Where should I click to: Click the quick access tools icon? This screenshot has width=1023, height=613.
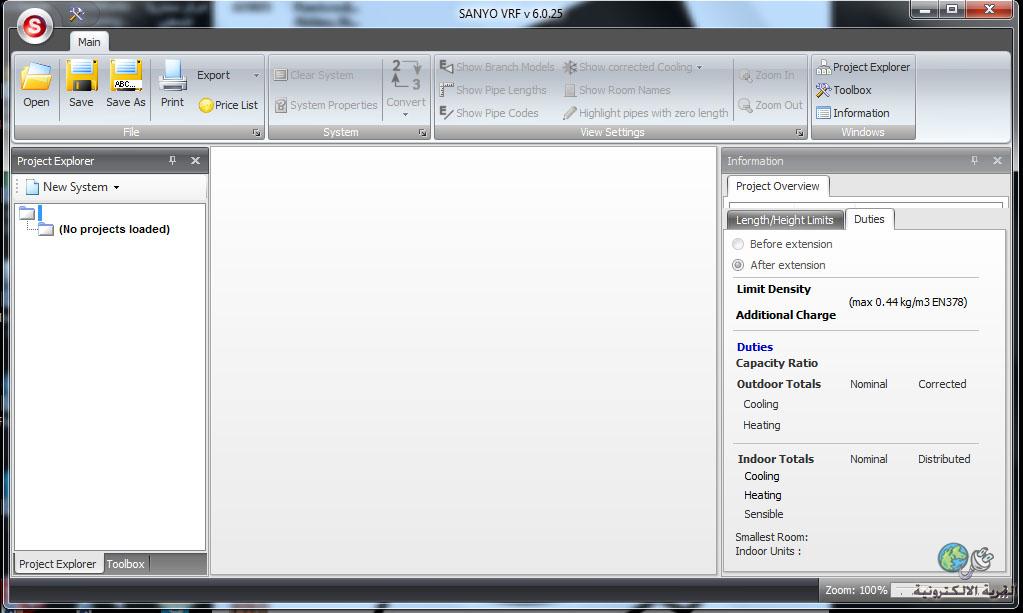pyautogui.click(x=77, y=14)
